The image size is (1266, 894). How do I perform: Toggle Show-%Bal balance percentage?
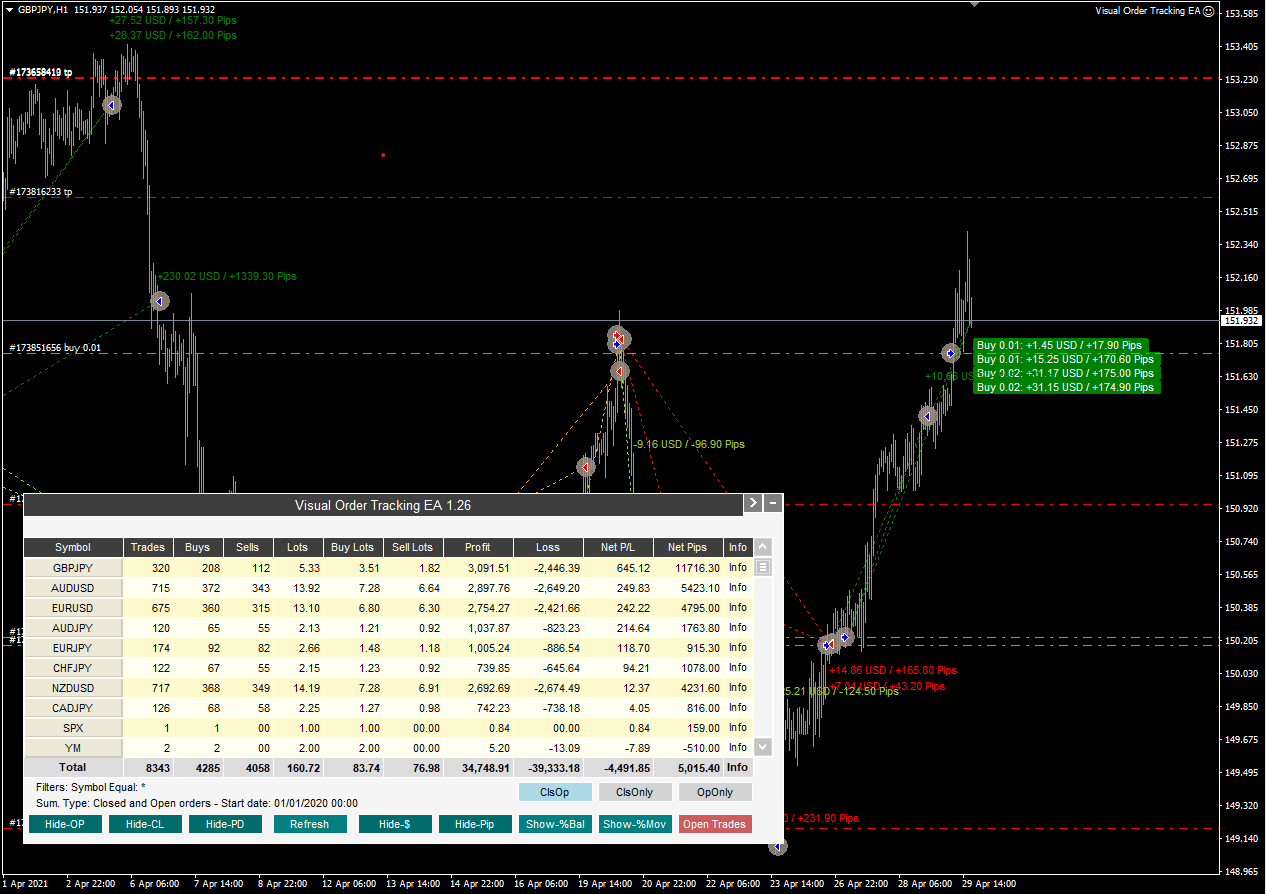[555, 824]
